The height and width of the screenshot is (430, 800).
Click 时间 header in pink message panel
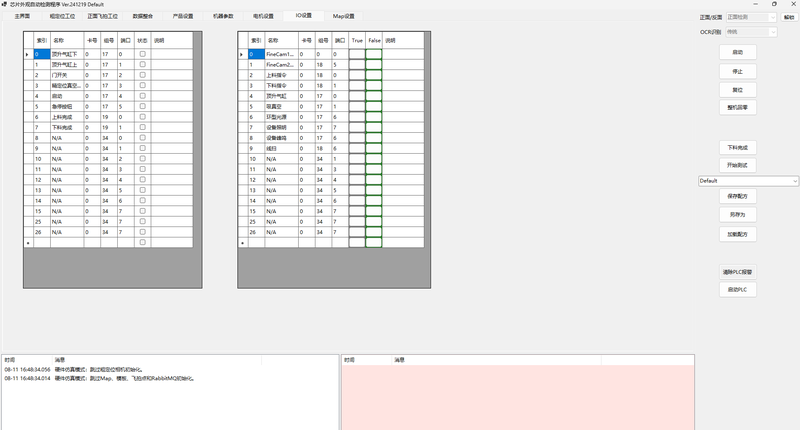click(349, 360)
